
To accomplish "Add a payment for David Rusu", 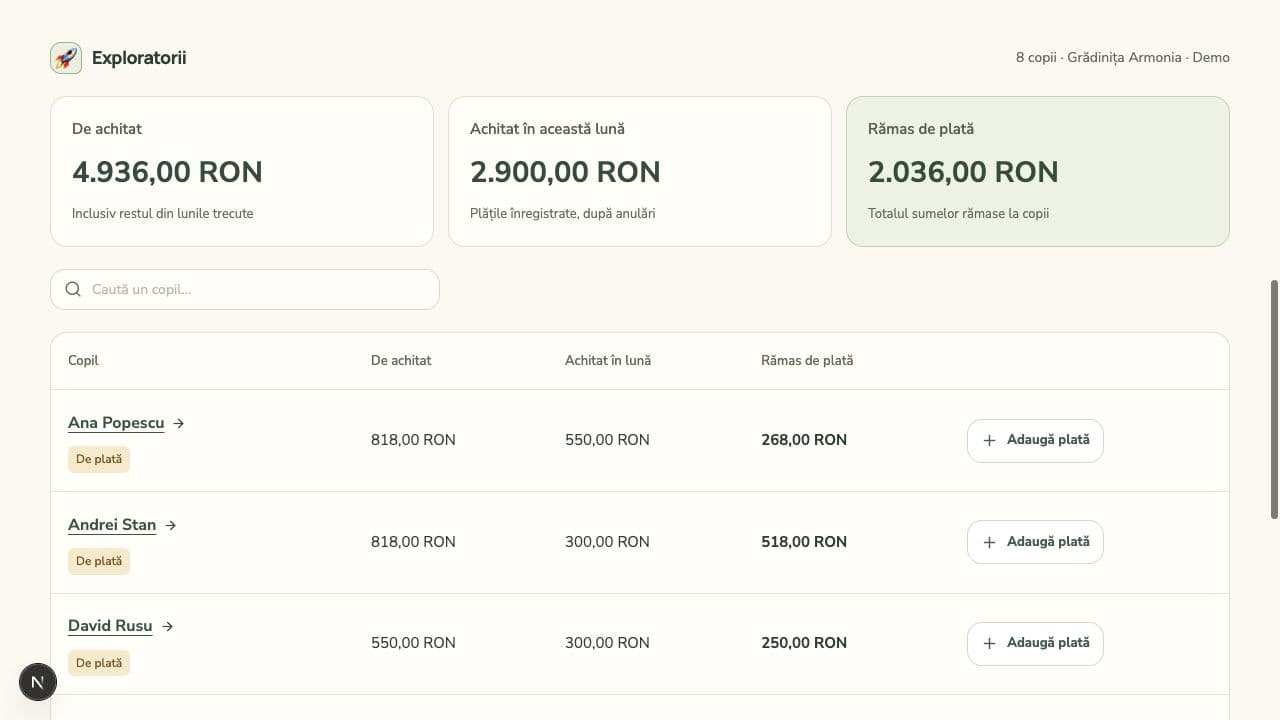I will pos(1035,643).
